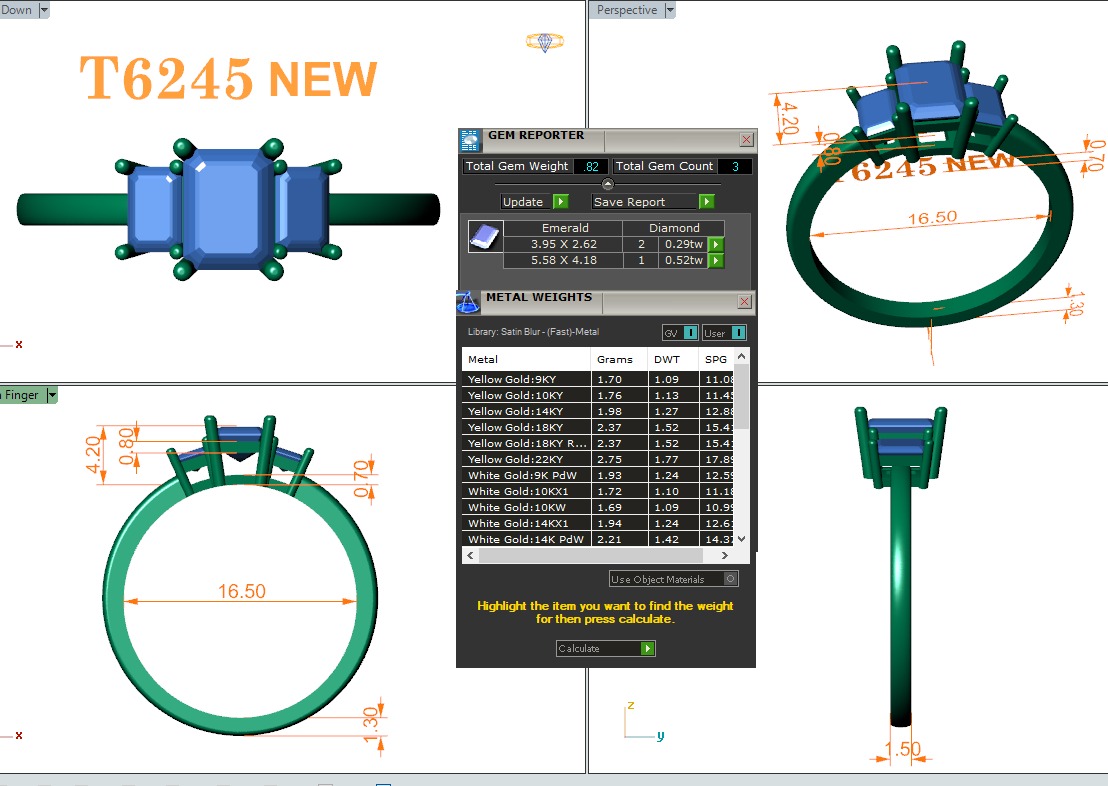Click the Save Report button

(x=652, y=202)
